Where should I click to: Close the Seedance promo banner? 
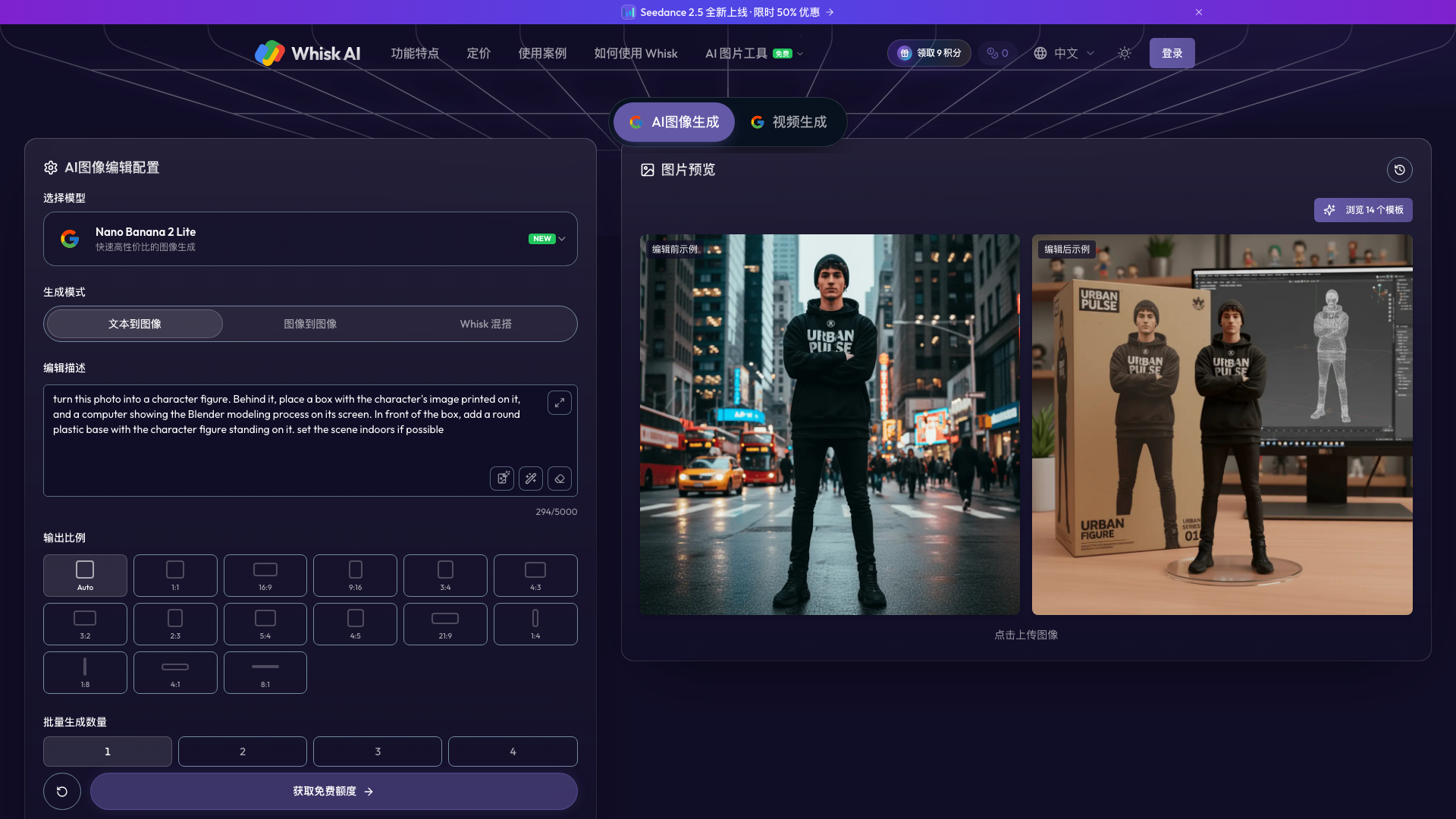[x=1199, y=12]
